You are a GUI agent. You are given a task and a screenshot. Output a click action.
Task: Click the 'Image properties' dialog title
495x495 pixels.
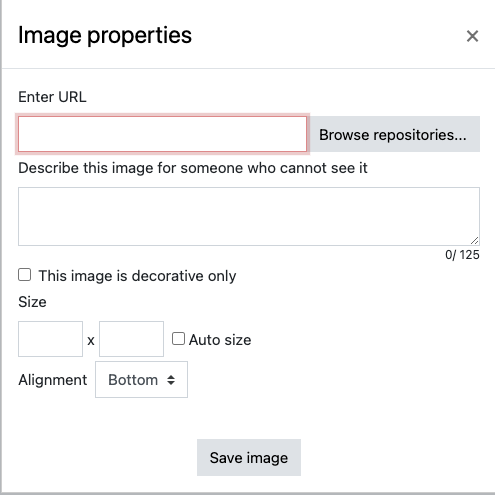[105, 35]
